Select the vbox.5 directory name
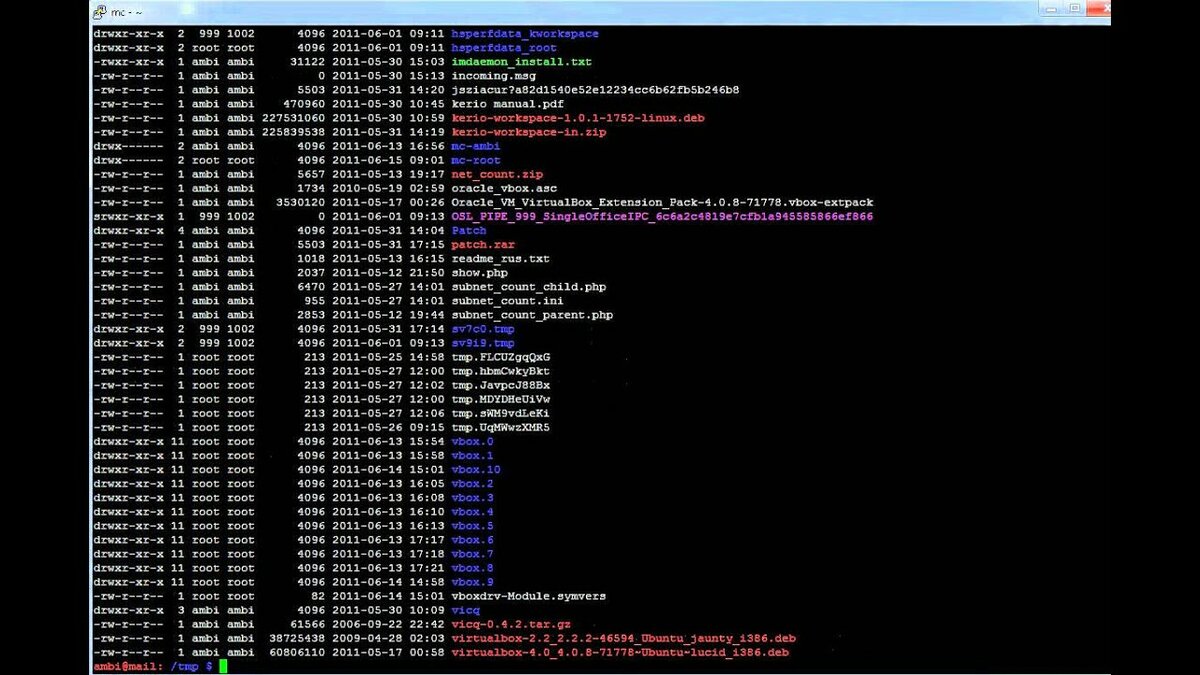The image size is (1200, 675). pyautogui.click(x=473, y=526)
